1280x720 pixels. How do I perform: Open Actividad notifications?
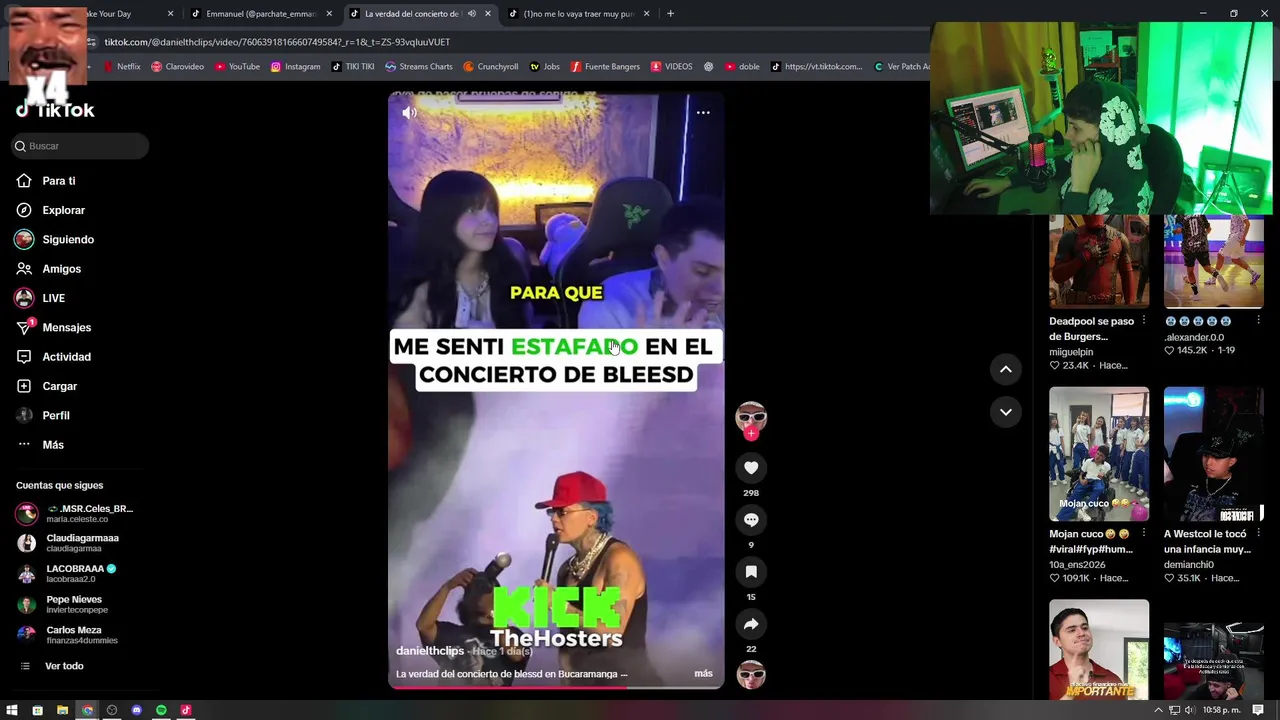66,357
